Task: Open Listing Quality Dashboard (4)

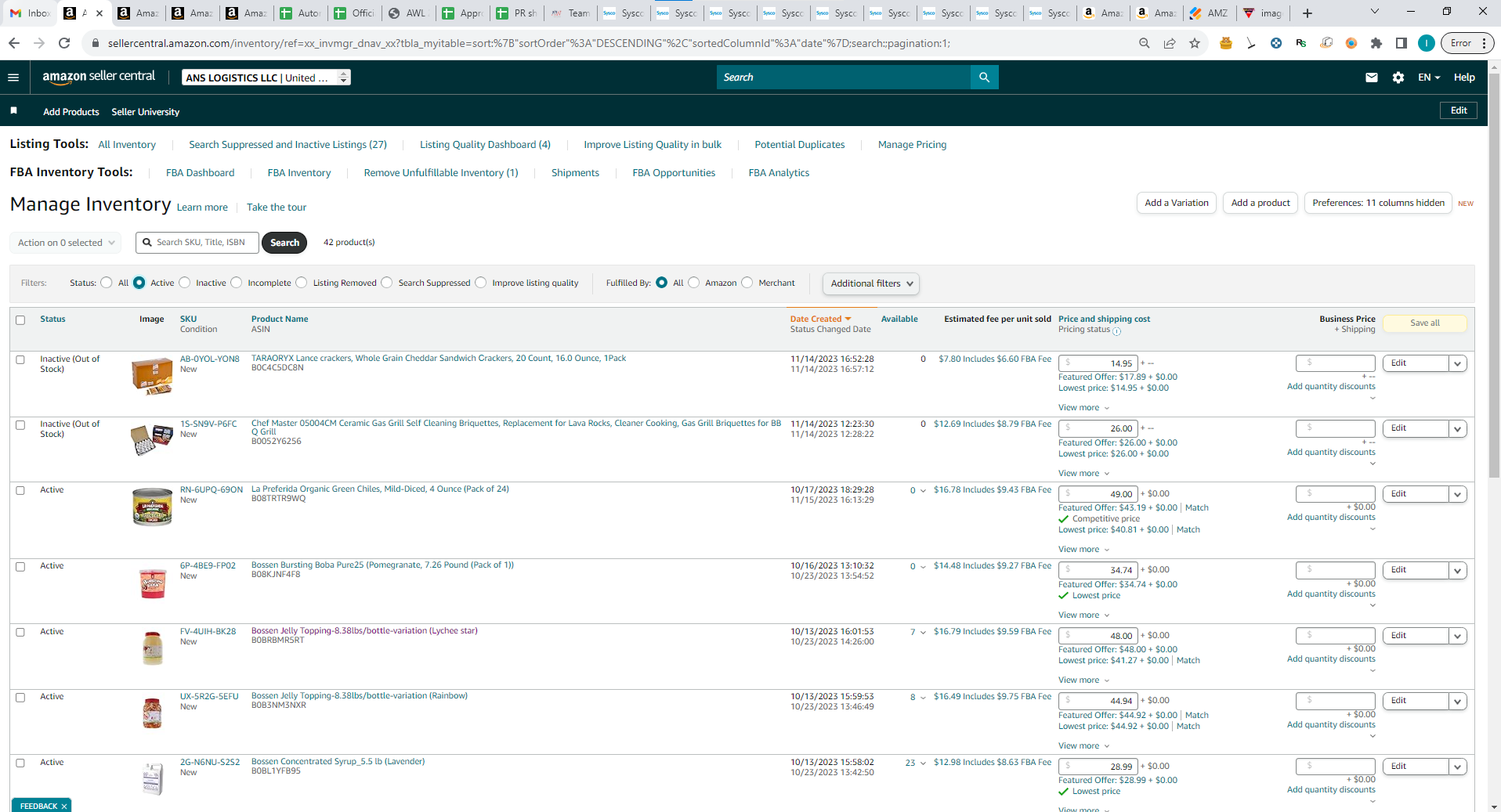Action: tap(485, 145)
